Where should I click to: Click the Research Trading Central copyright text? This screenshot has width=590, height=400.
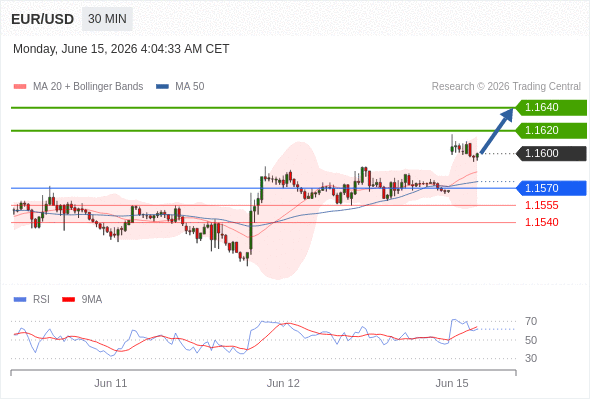pos(506,87)
